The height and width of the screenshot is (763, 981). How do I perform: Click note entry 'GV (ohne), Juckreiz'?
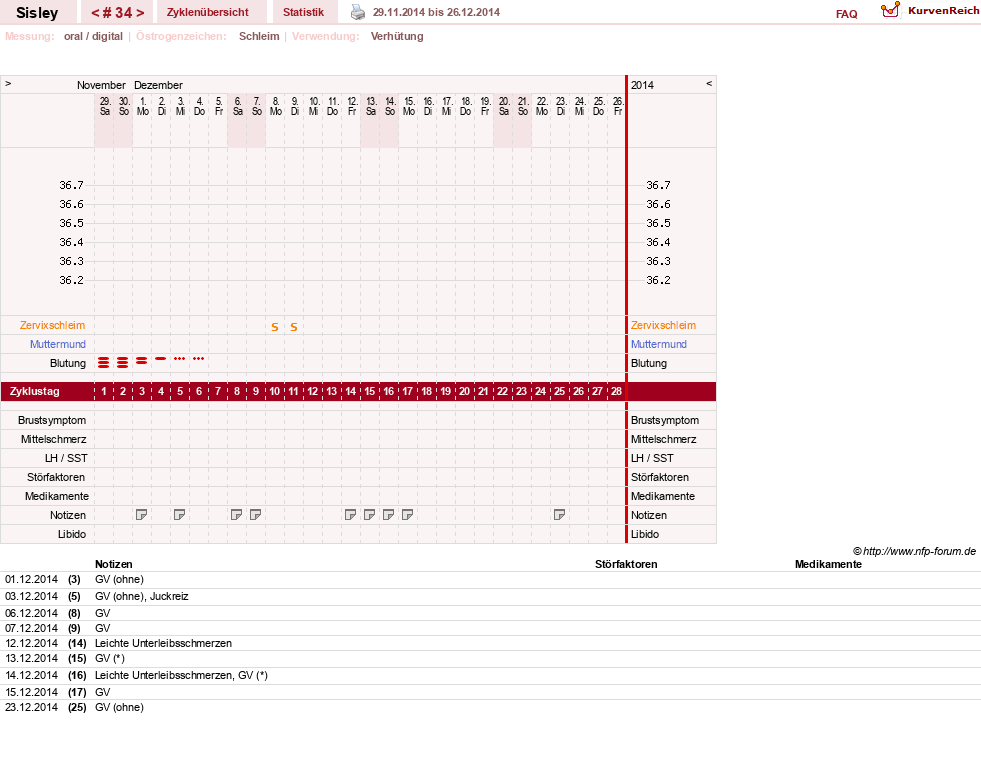click(141, 596)
